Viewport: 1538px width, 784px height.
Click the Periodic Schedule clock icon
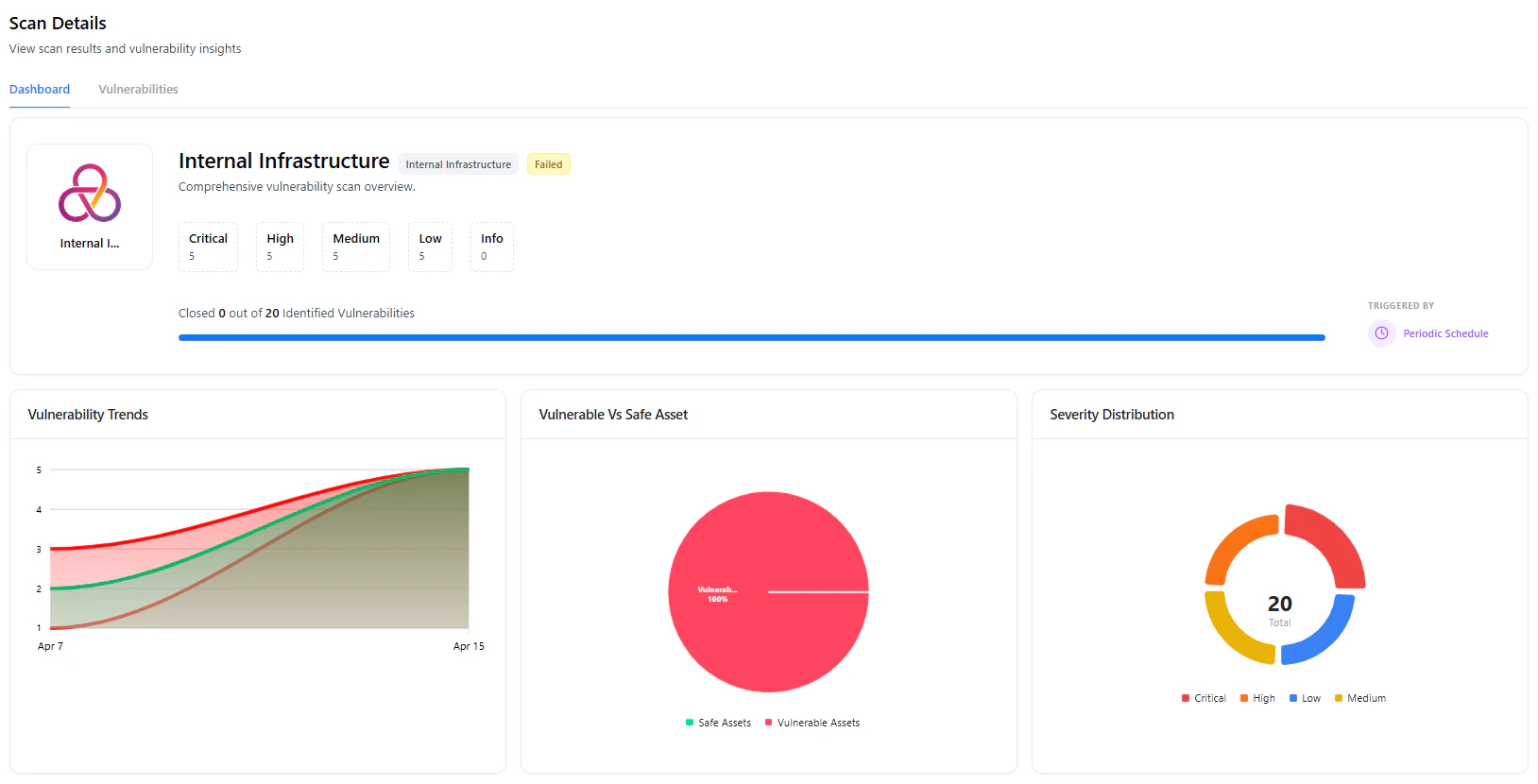click(1381, 333)
